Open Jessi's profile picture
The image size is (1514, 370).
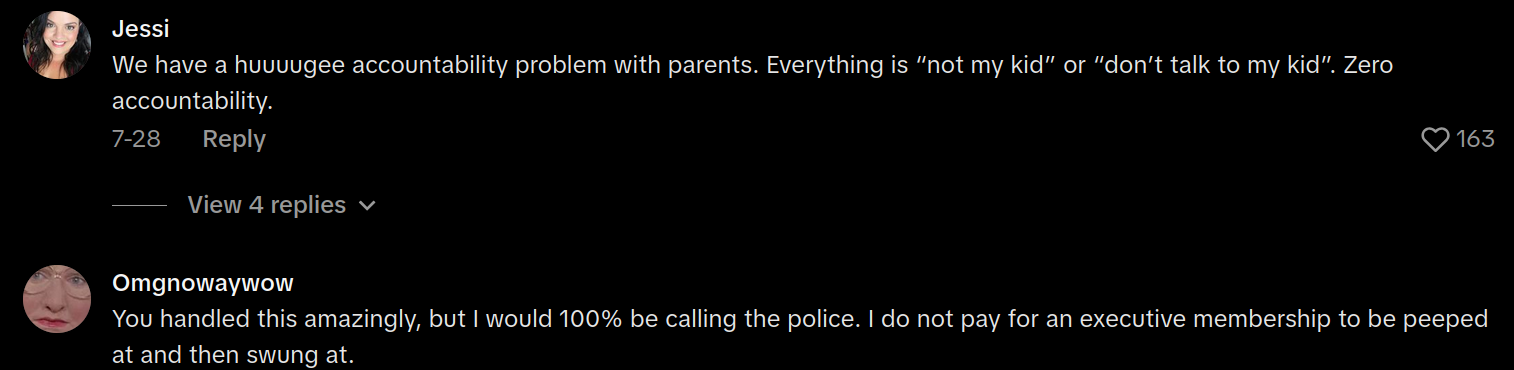[x=58, y=46]
